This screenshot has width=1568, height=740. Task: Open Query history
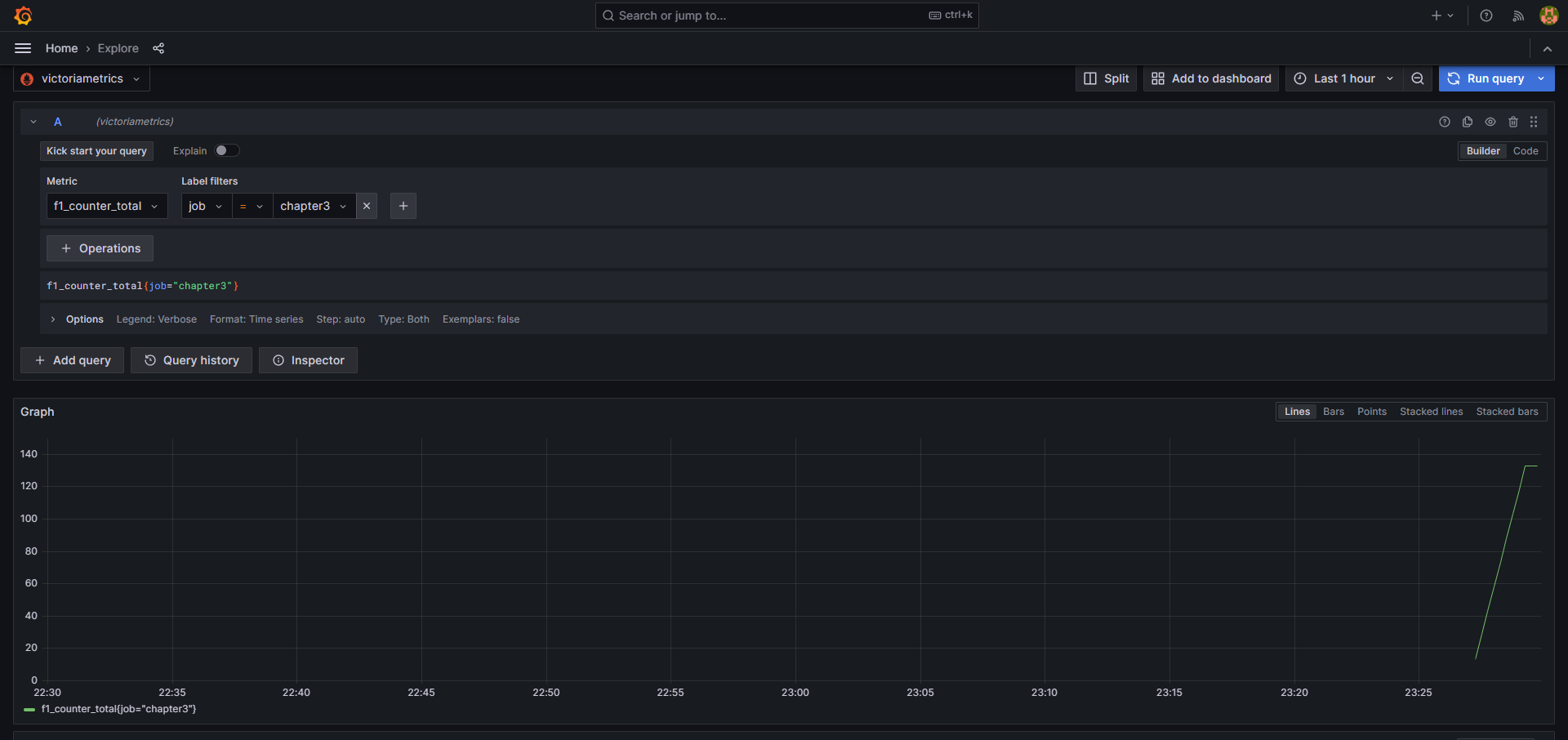191,360
